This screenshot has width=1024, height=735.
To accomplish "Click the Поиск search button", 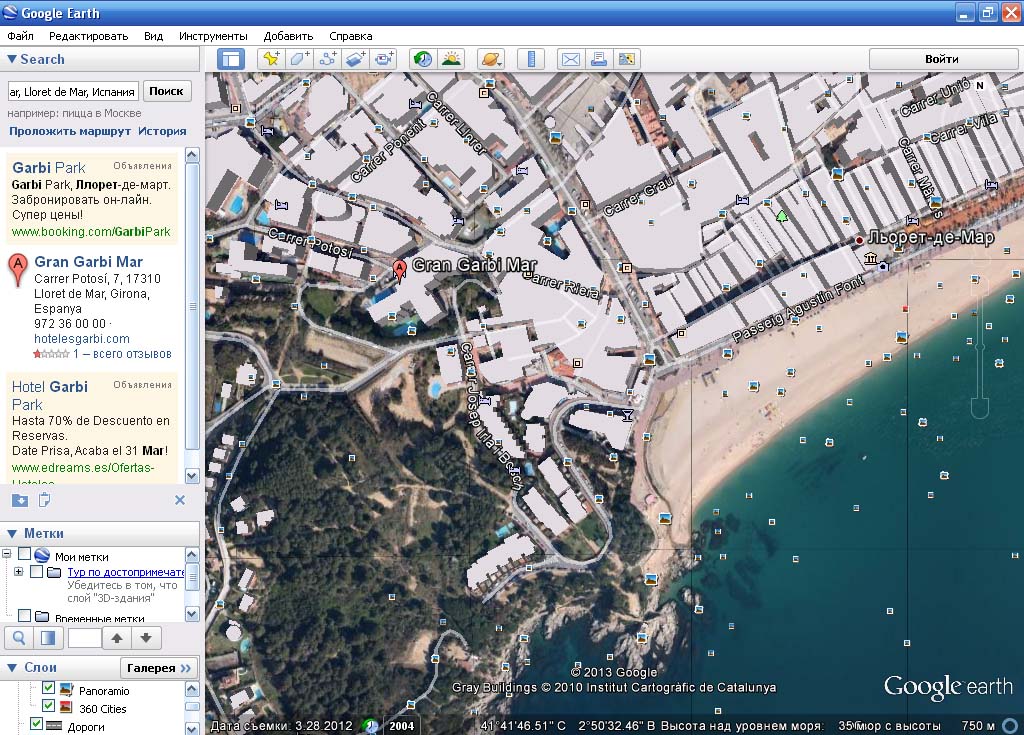I will coord(167,91).
